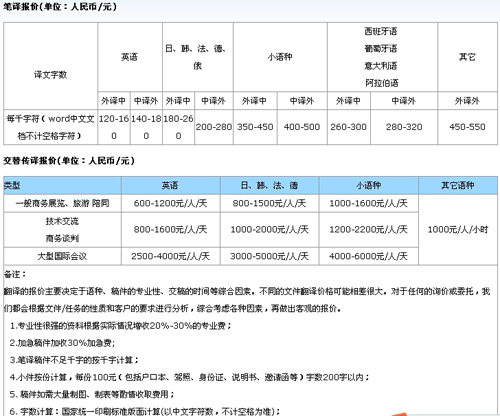Click the 400-500 price cell
Viewport: 500px width, 416px height.
(x=302, y=127)
